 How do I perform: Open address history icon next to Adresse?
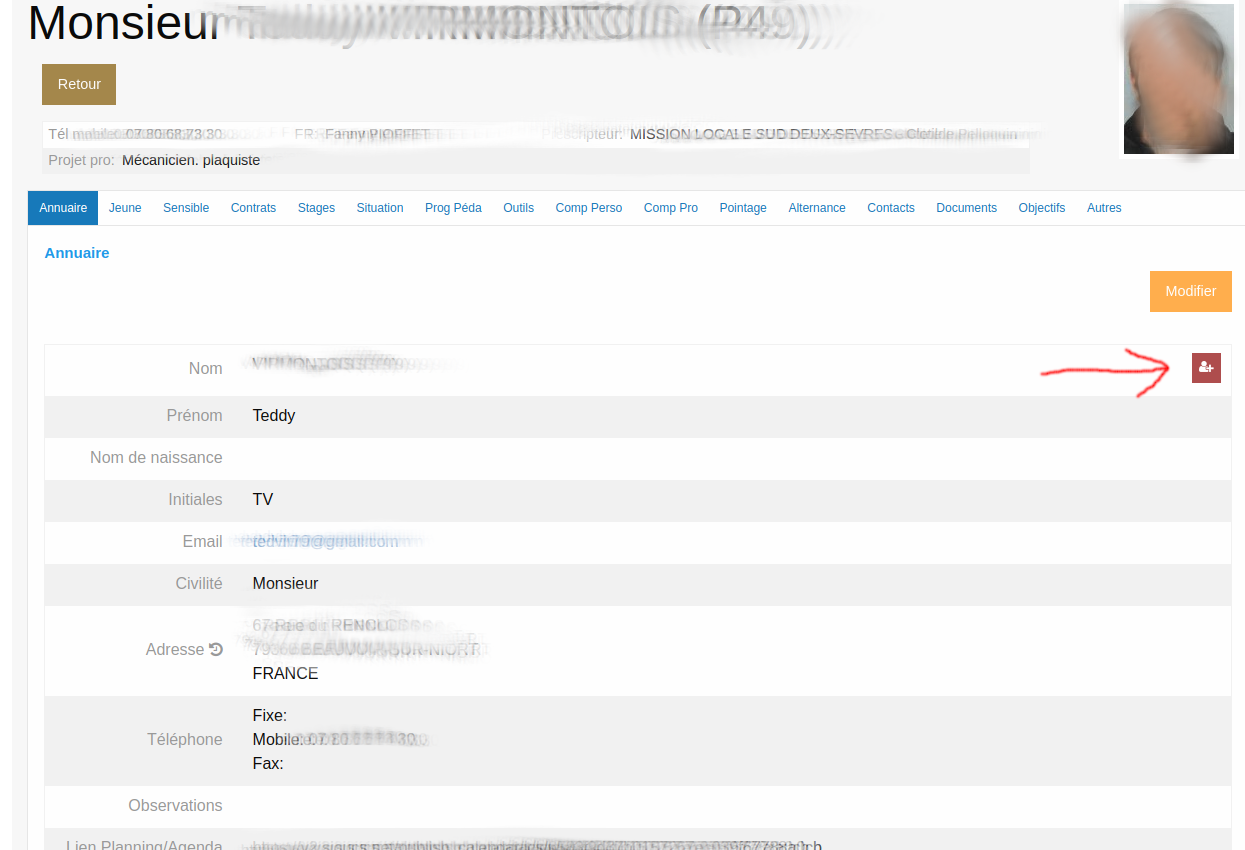pyautogui.click(x=216, y=649)
